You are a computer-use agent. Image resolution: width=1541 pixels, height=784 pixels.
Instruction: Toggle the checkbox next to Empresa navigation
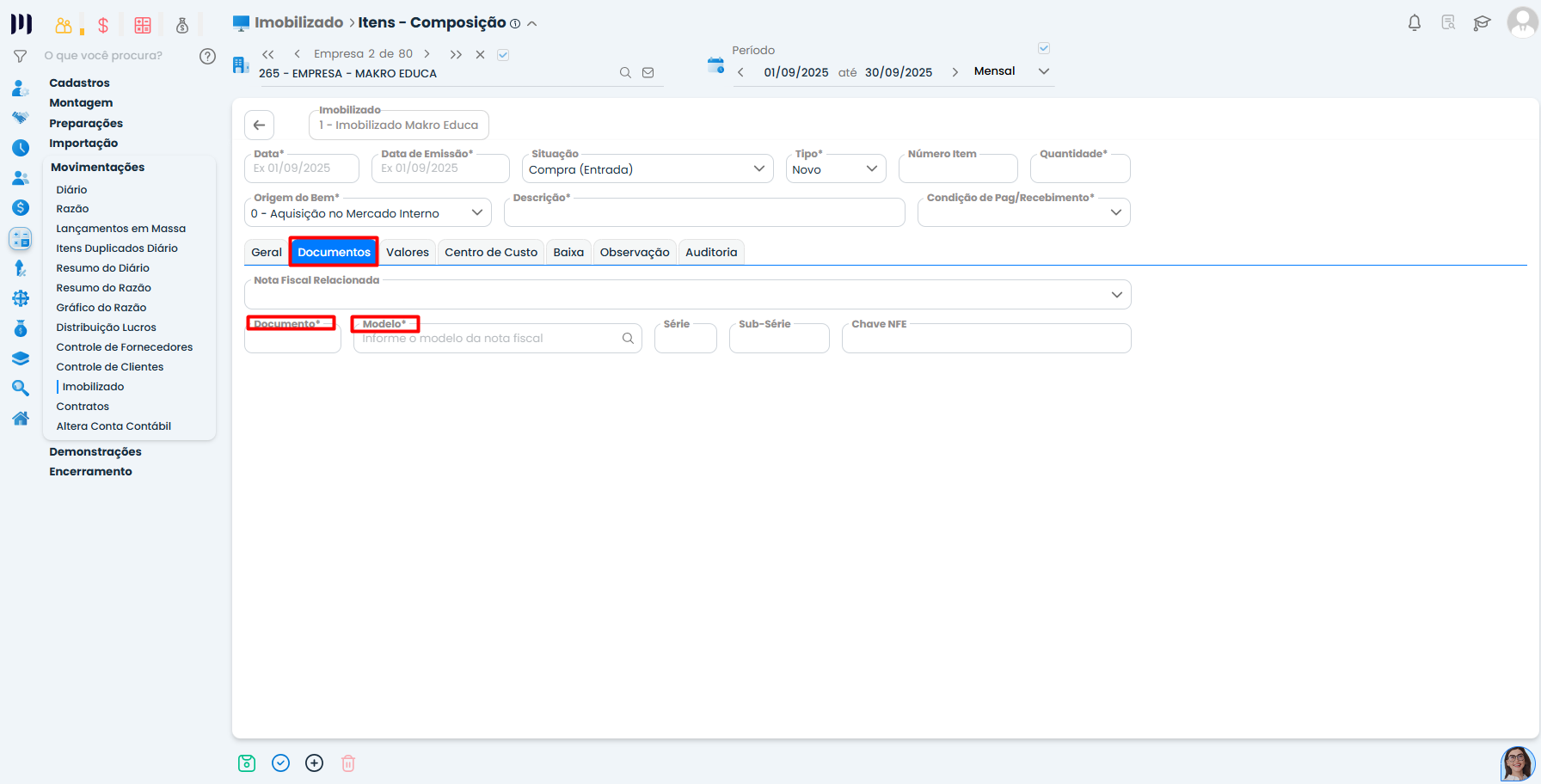pos(503,55)
